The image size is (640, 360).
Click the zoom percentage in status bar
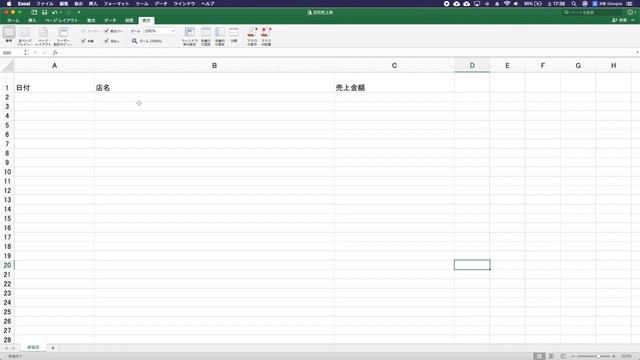[x=626, y=356]
